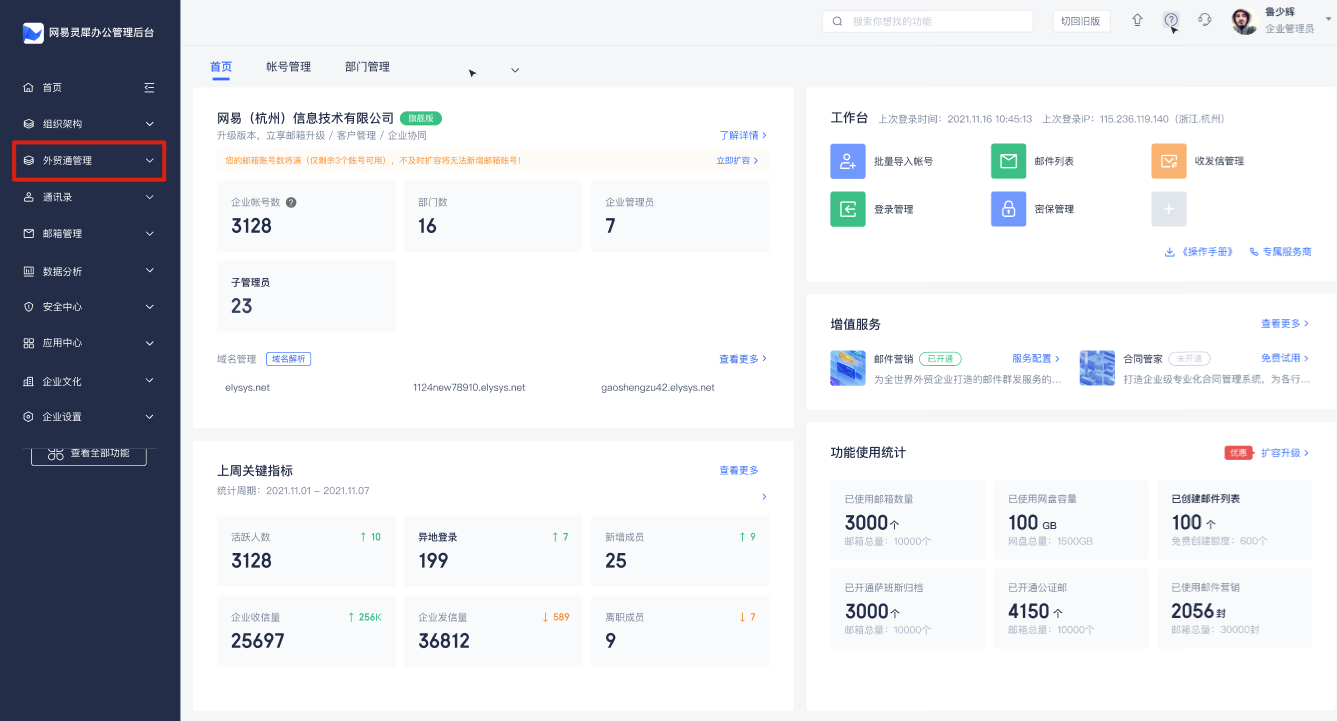Image resolution: width=1337 pixels, height=721 pixels.
Task: Open the 立即扩容 link in warning banner
Action: 736,160
